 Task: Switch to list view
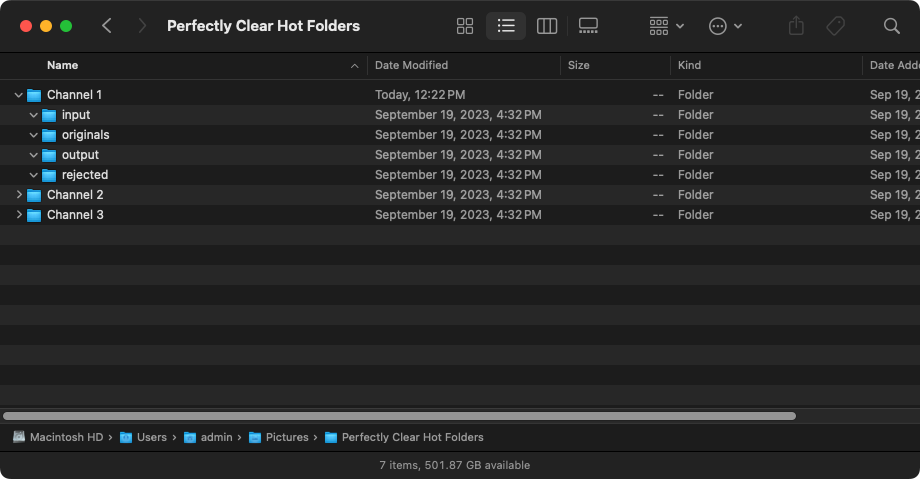(x=506, y=26)
